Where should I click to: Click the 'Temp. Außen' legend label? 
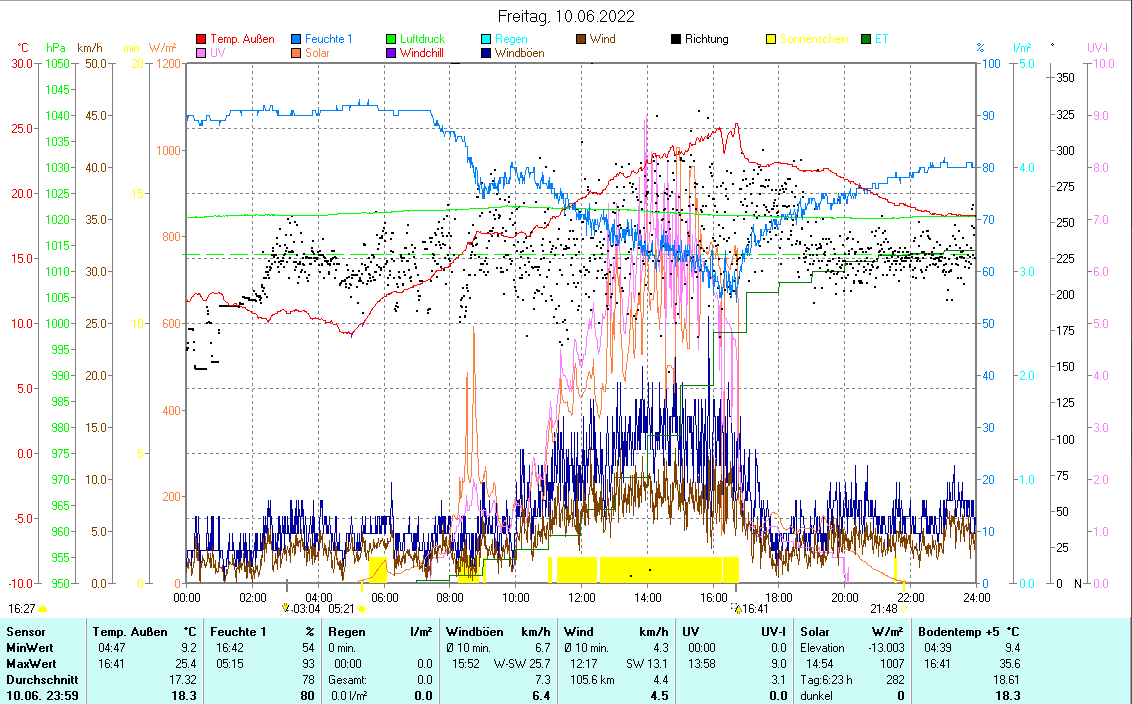point(243,39)
